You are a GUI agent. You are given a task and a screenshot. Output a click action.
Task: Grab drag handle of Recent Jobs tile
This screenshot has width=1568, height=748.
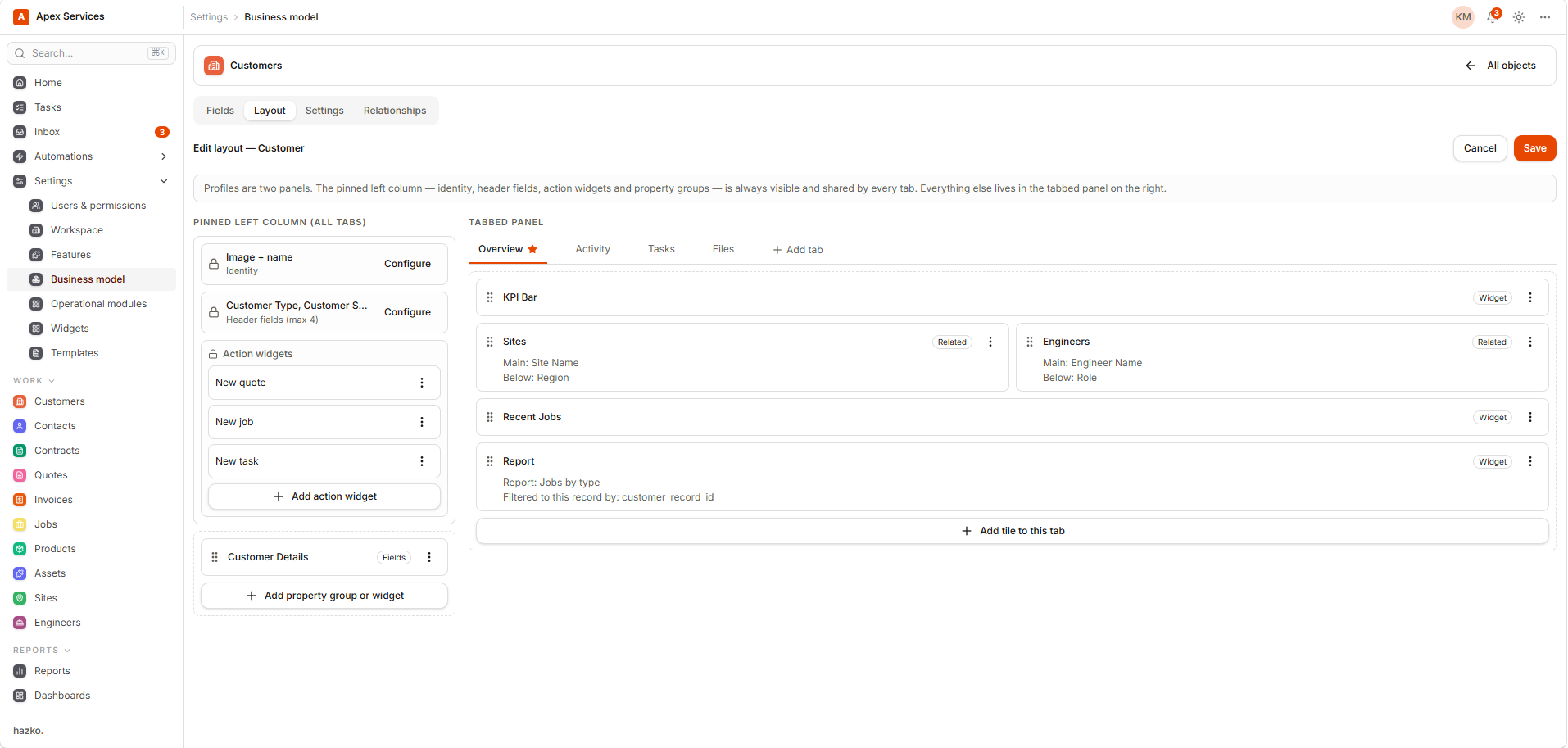[490, 417]
